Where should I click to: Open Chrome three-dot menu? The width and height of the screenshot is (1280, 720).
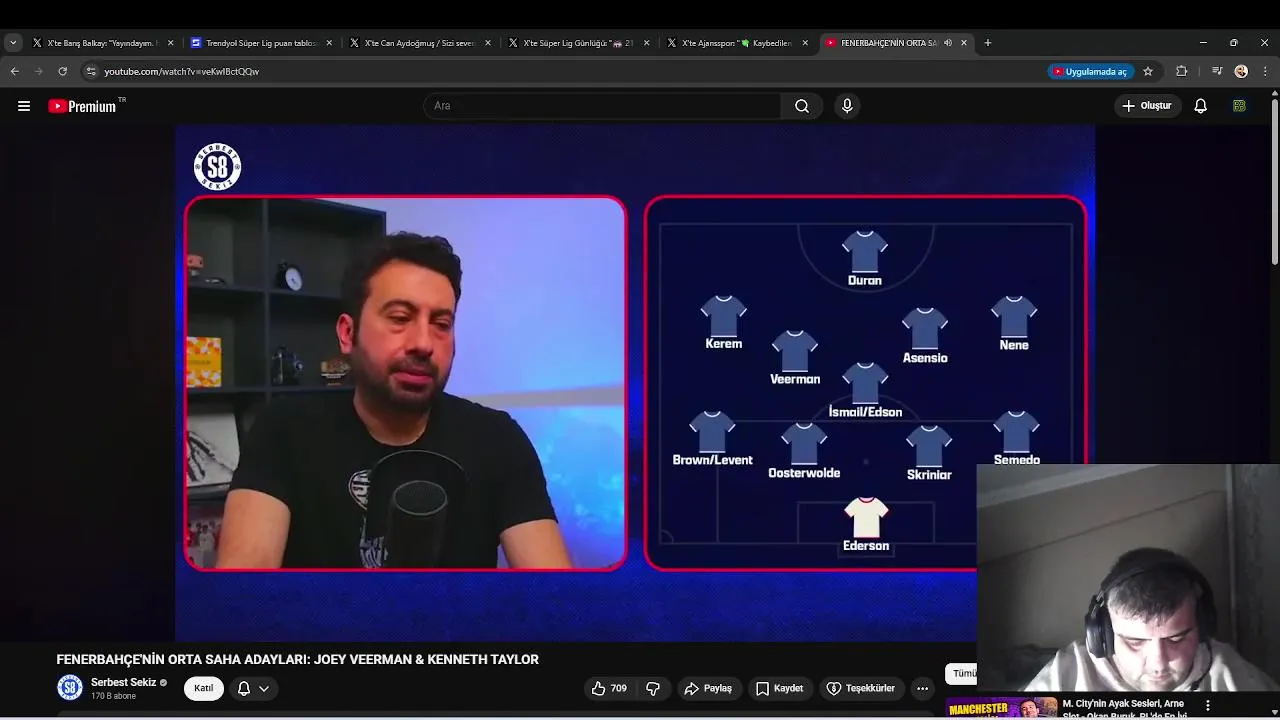coord(1265,71)
